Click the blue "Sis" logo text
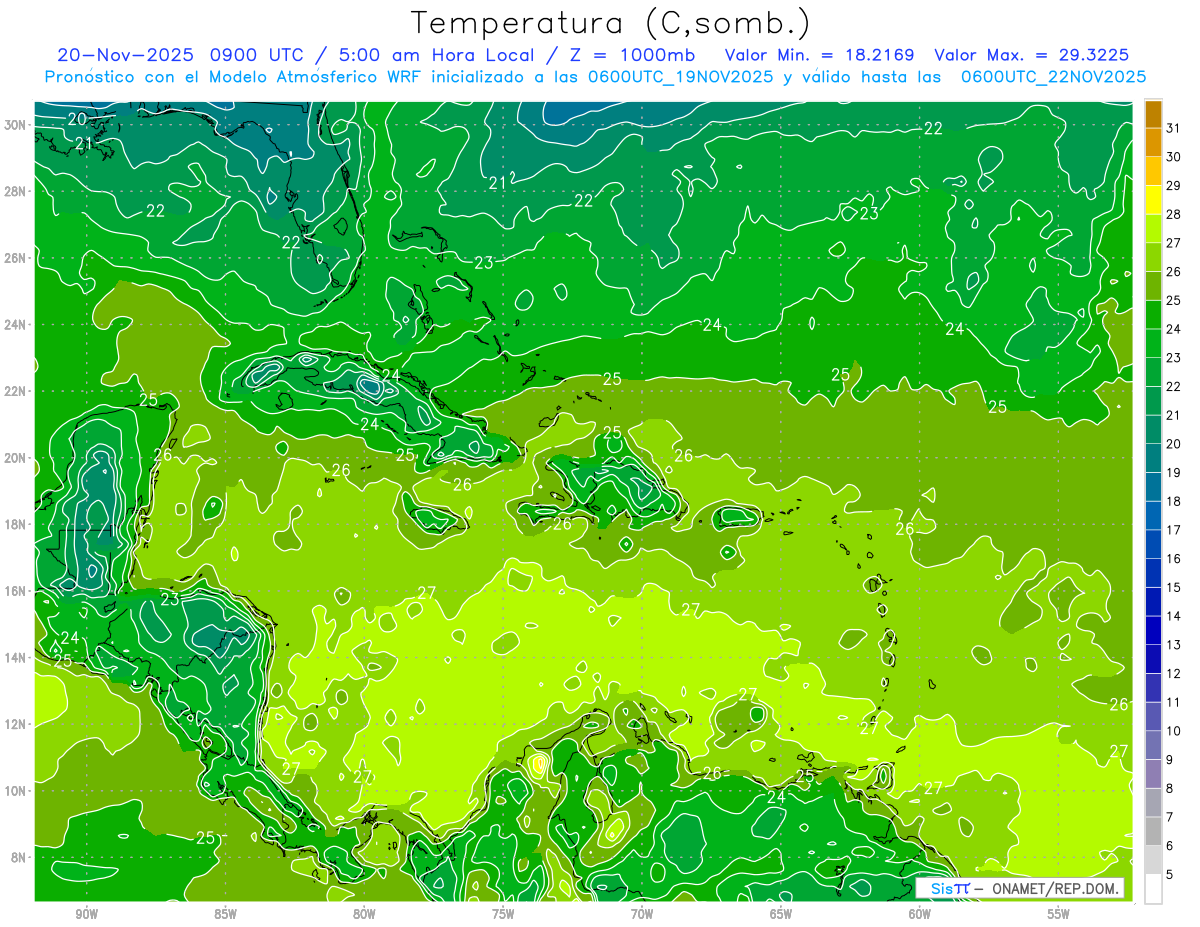 point(941,888)
